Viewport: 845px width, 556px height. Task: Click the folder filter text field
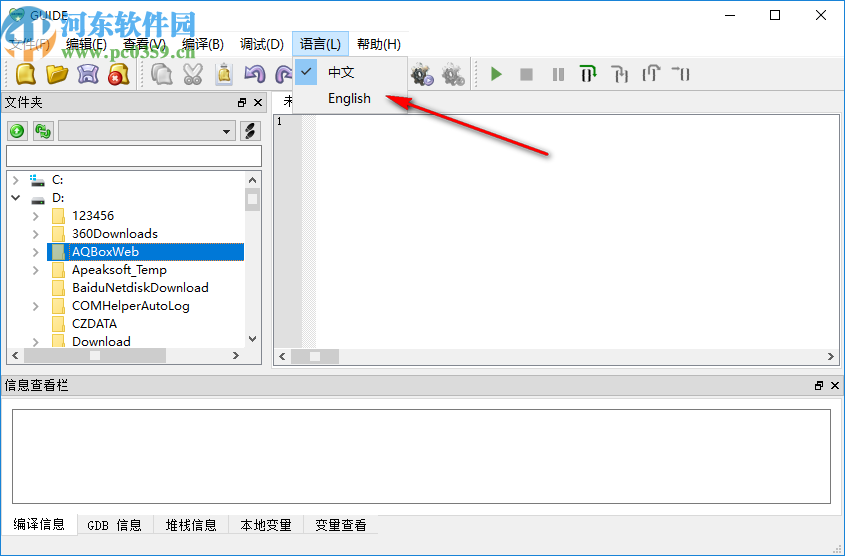click(134, 156)
